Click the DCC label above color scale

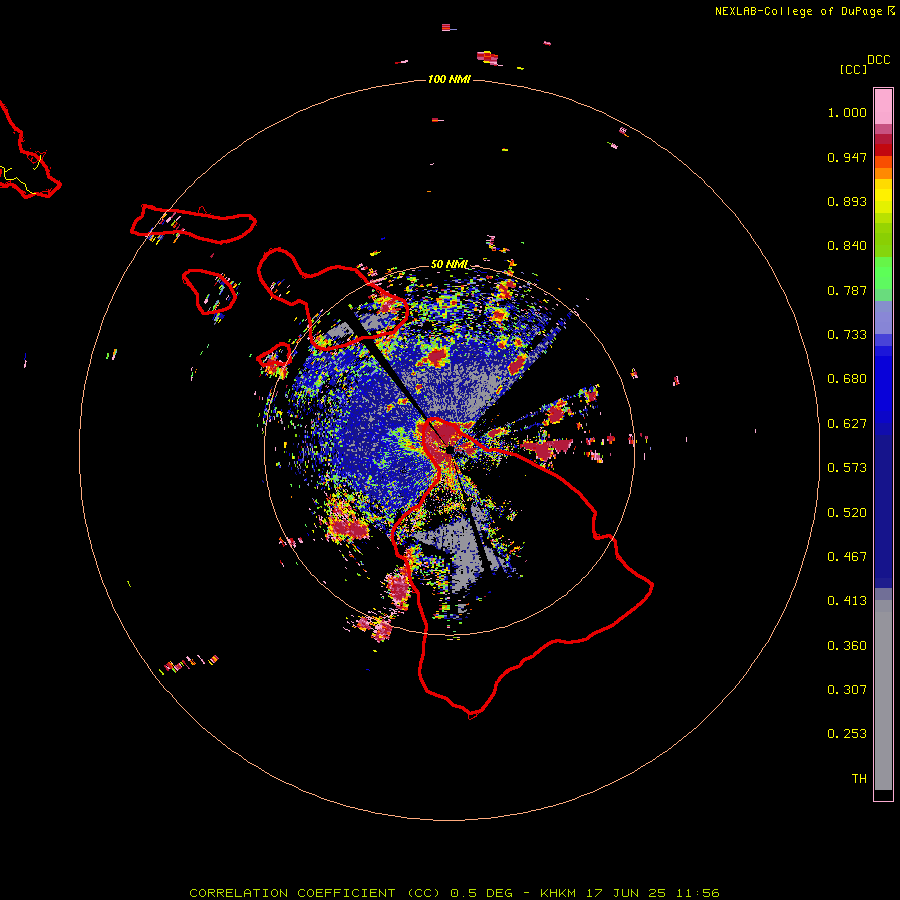879,60
